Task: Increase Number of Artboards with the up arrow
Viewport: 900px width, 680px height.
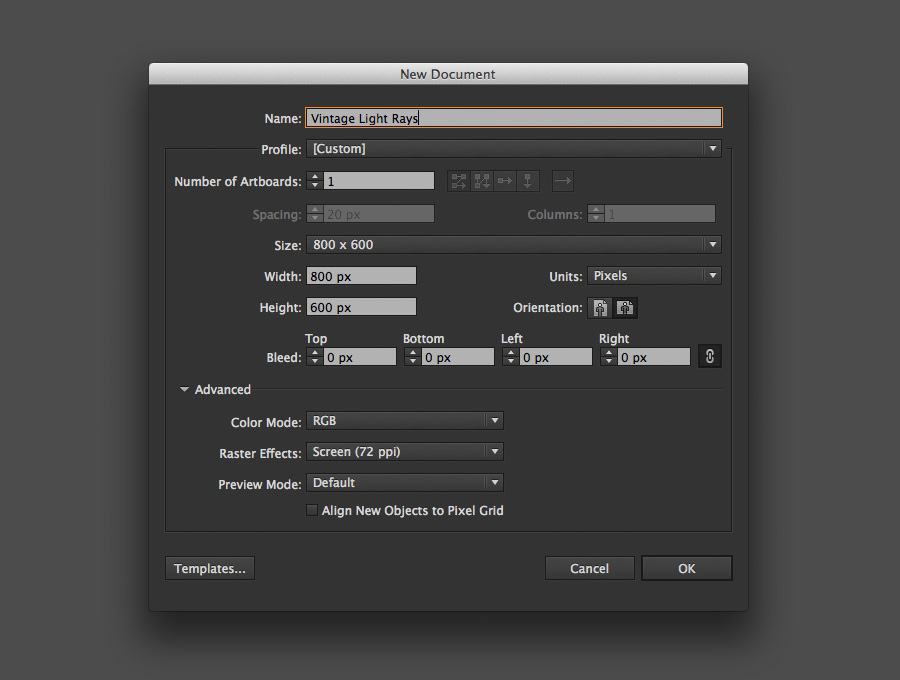Action: click(x=315, y=176)
